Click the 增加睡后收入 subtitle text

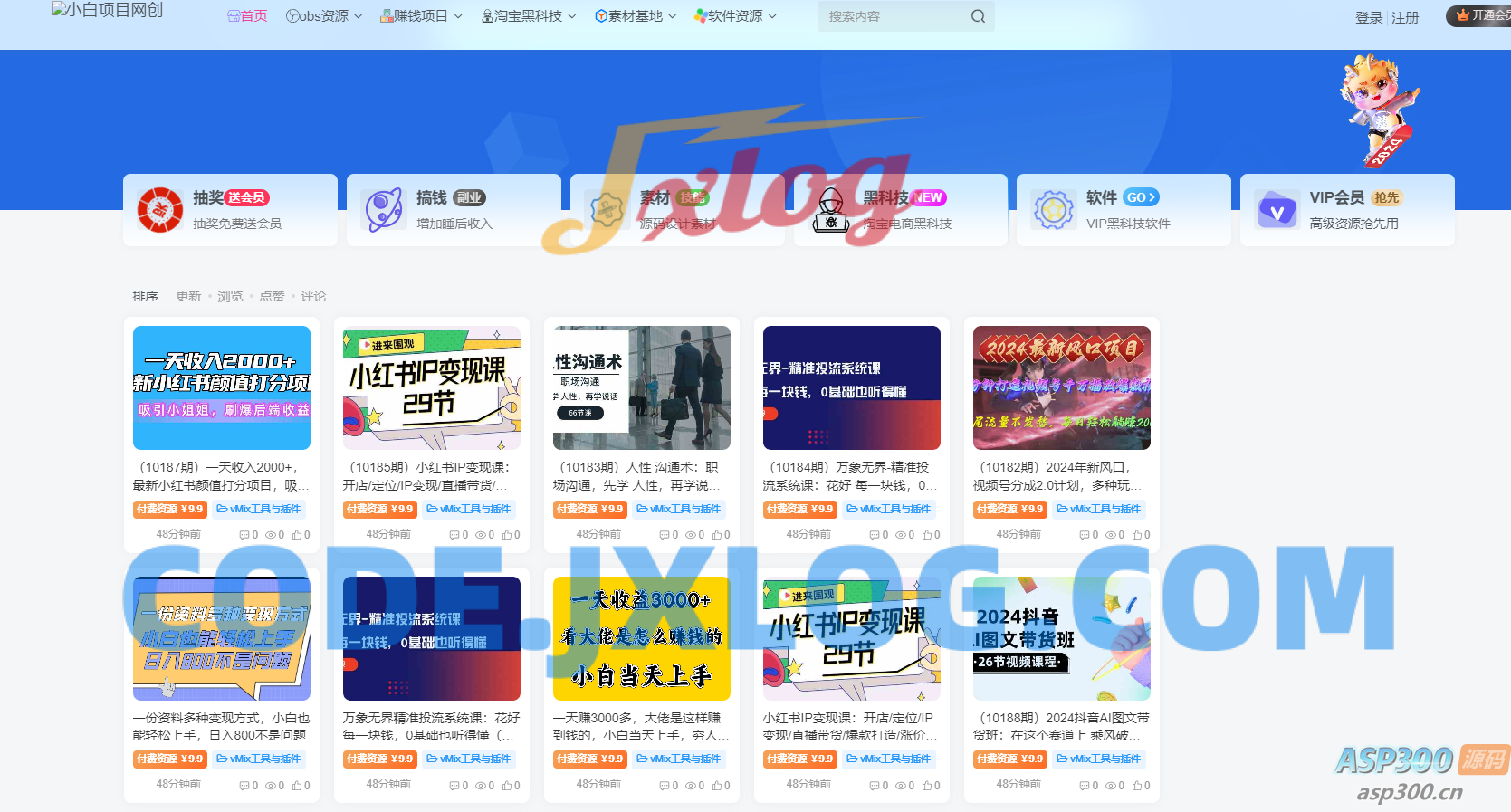454,224
